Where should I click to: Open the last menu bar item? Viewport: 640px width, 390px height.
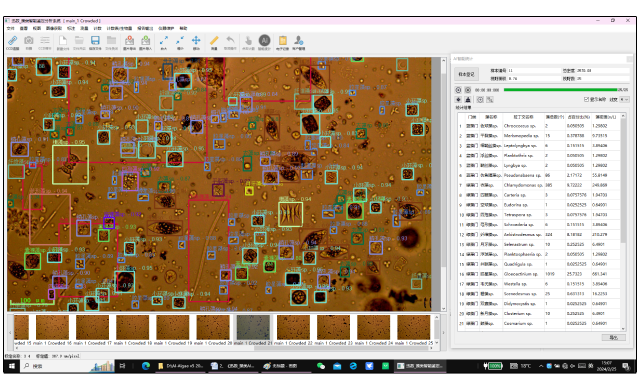coord(183,28)
